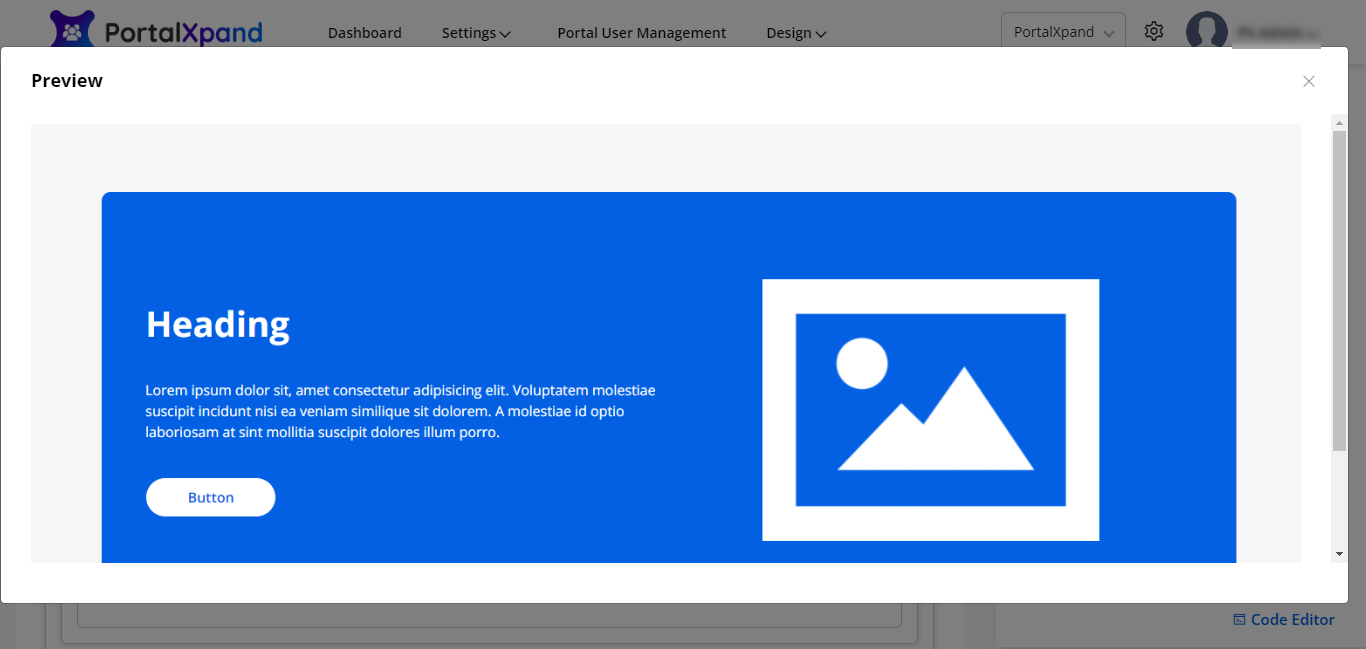The height and width of the screenshot is (649, 1366).
Task: Click the PortalXpand logo icon
Action: point(72,29)
